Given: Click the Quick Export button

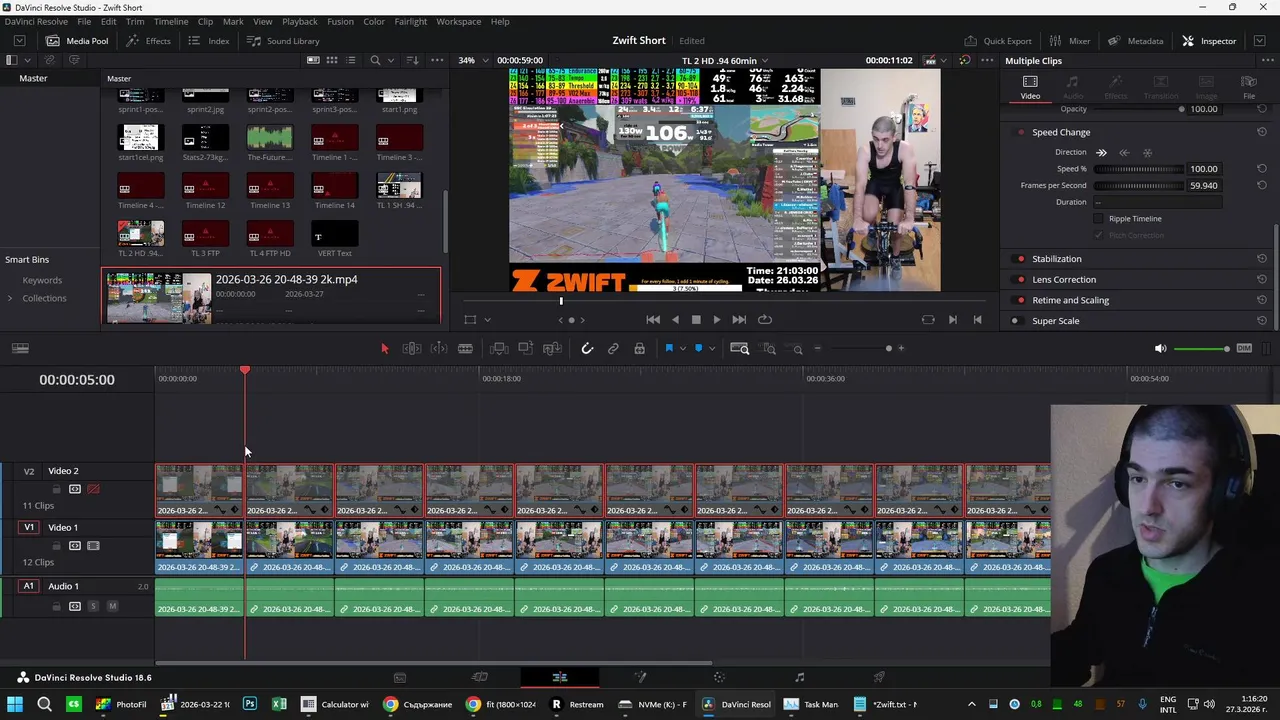Looking at the screenshot, I should (997, 41).
